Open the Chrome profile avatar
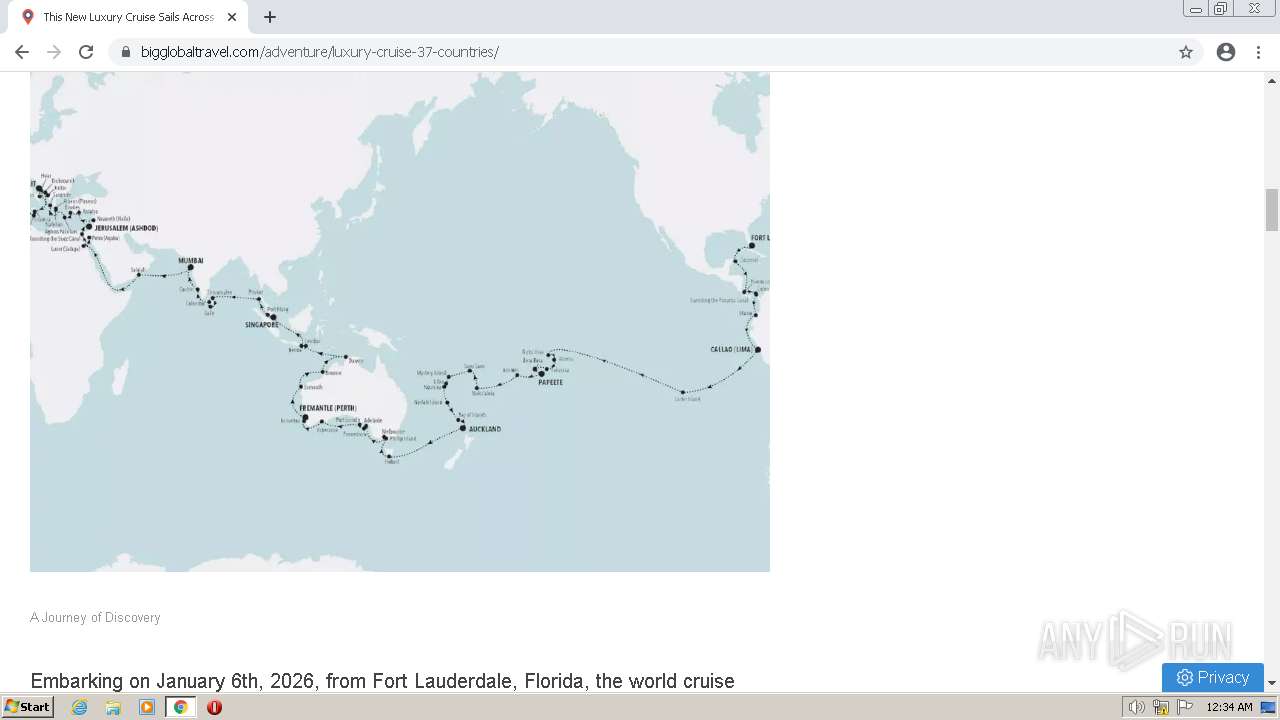This screenshot has width=1280, height=720. 1226,52
